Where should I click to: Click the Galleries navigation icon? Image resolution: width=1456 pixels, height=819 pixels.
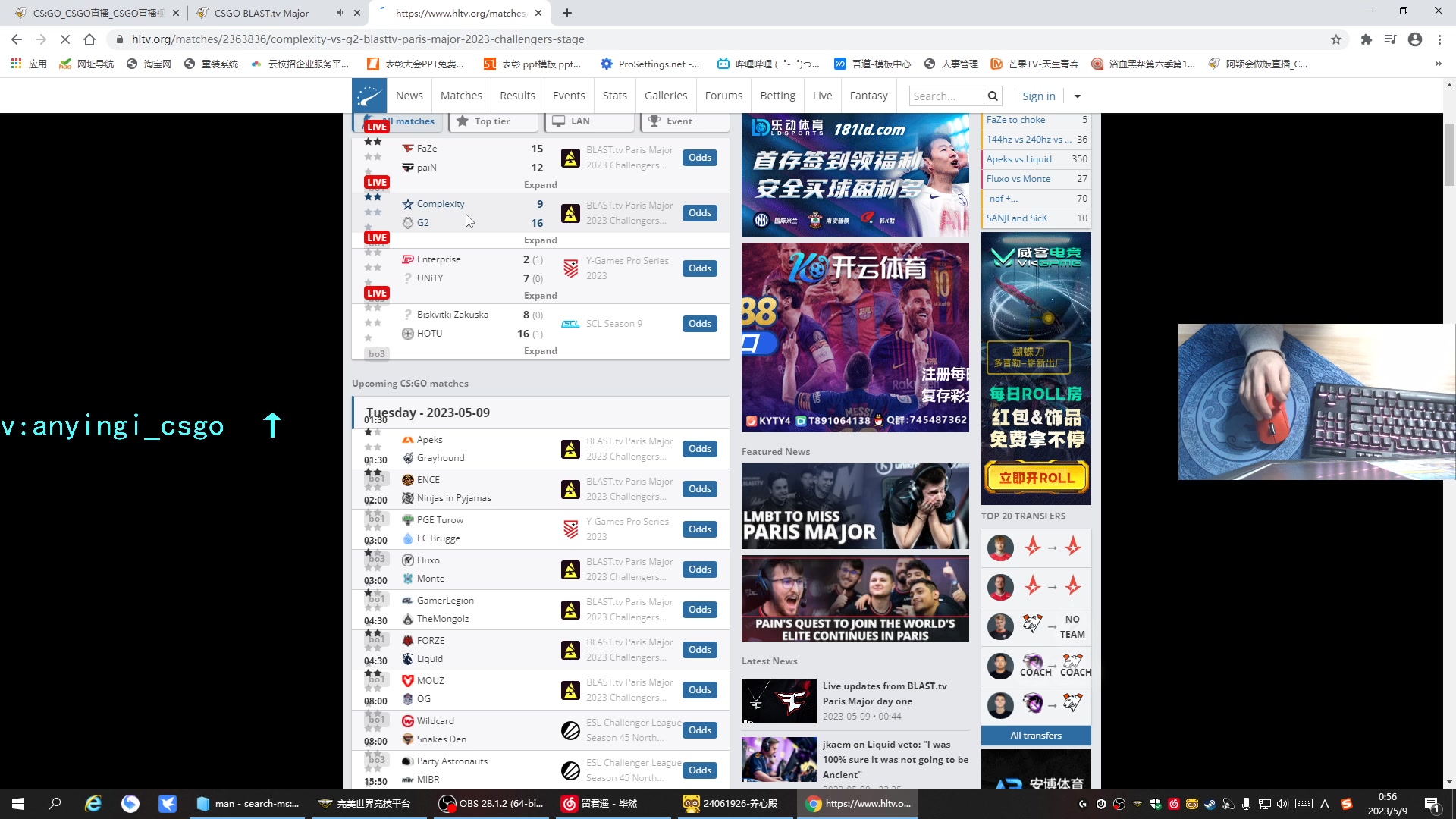click(665, 95)
